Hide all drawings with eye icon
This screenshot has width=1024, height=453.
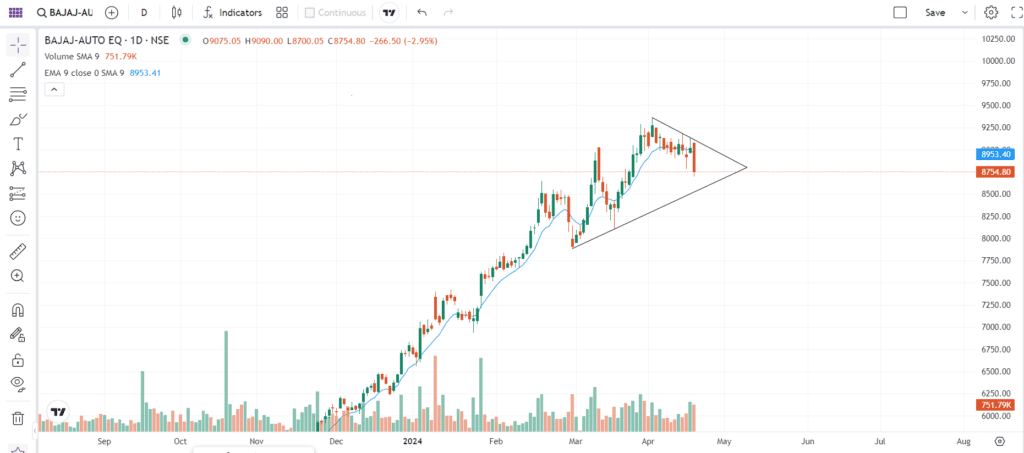click(17, 384)
